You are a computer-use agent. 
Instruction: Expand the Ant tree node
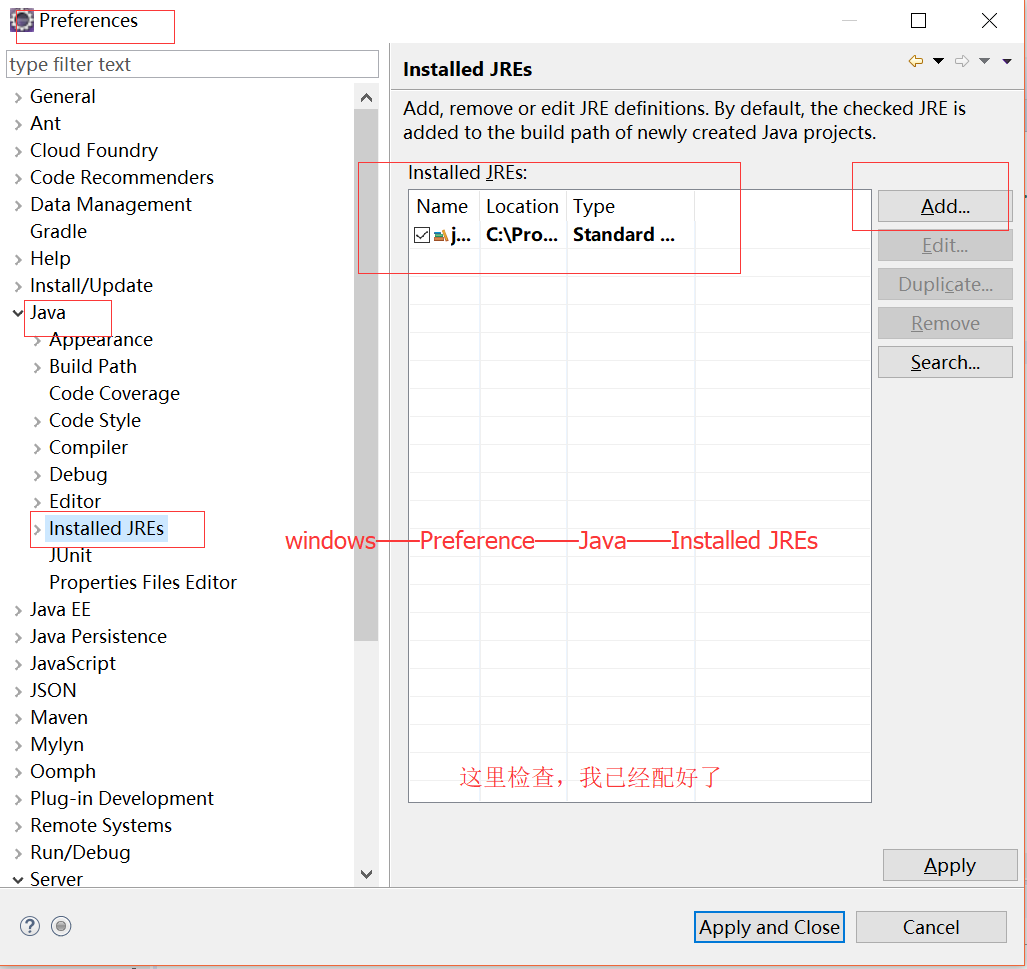click(18, 124)
